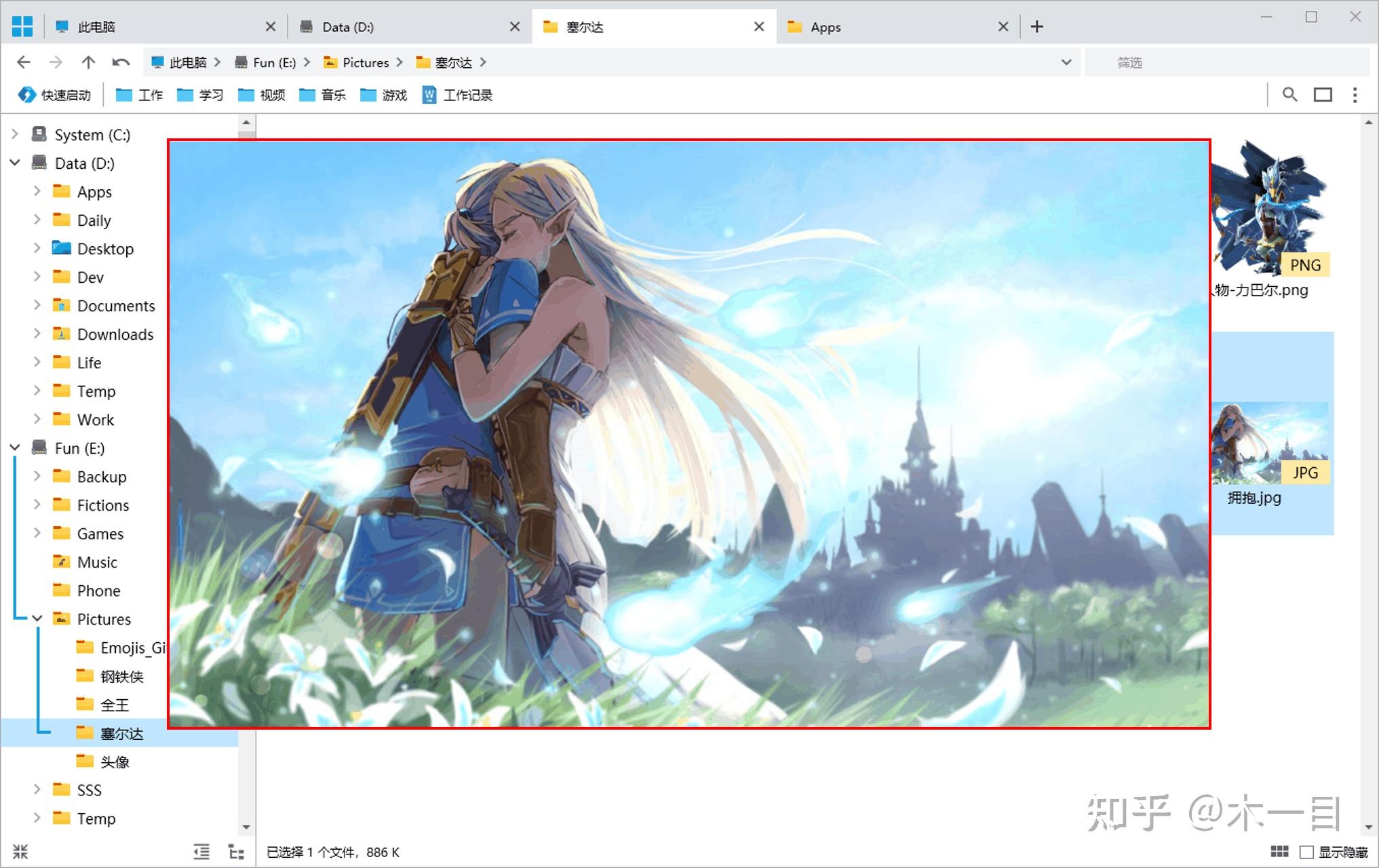Navigate up one folder level
The image size is (1379, 868).
88,62
